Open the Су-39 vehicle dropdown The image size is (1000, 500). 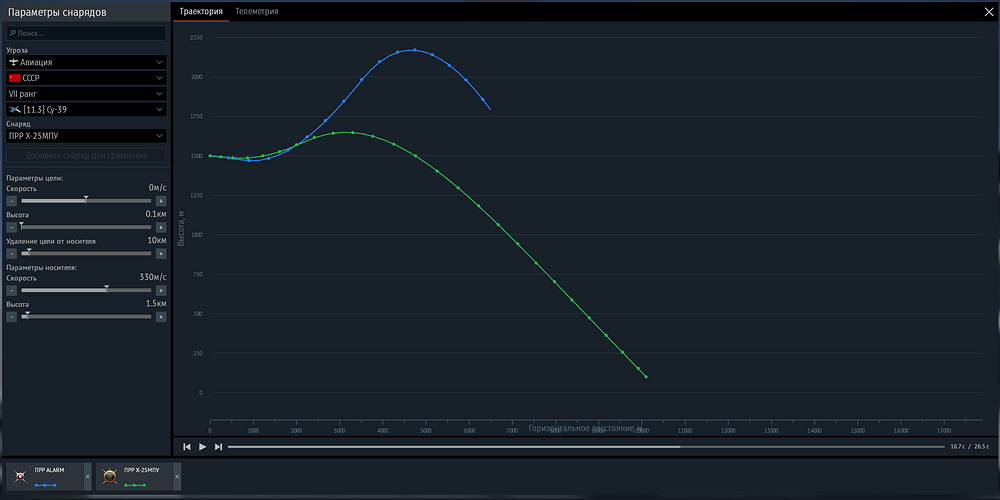point(86,110)
